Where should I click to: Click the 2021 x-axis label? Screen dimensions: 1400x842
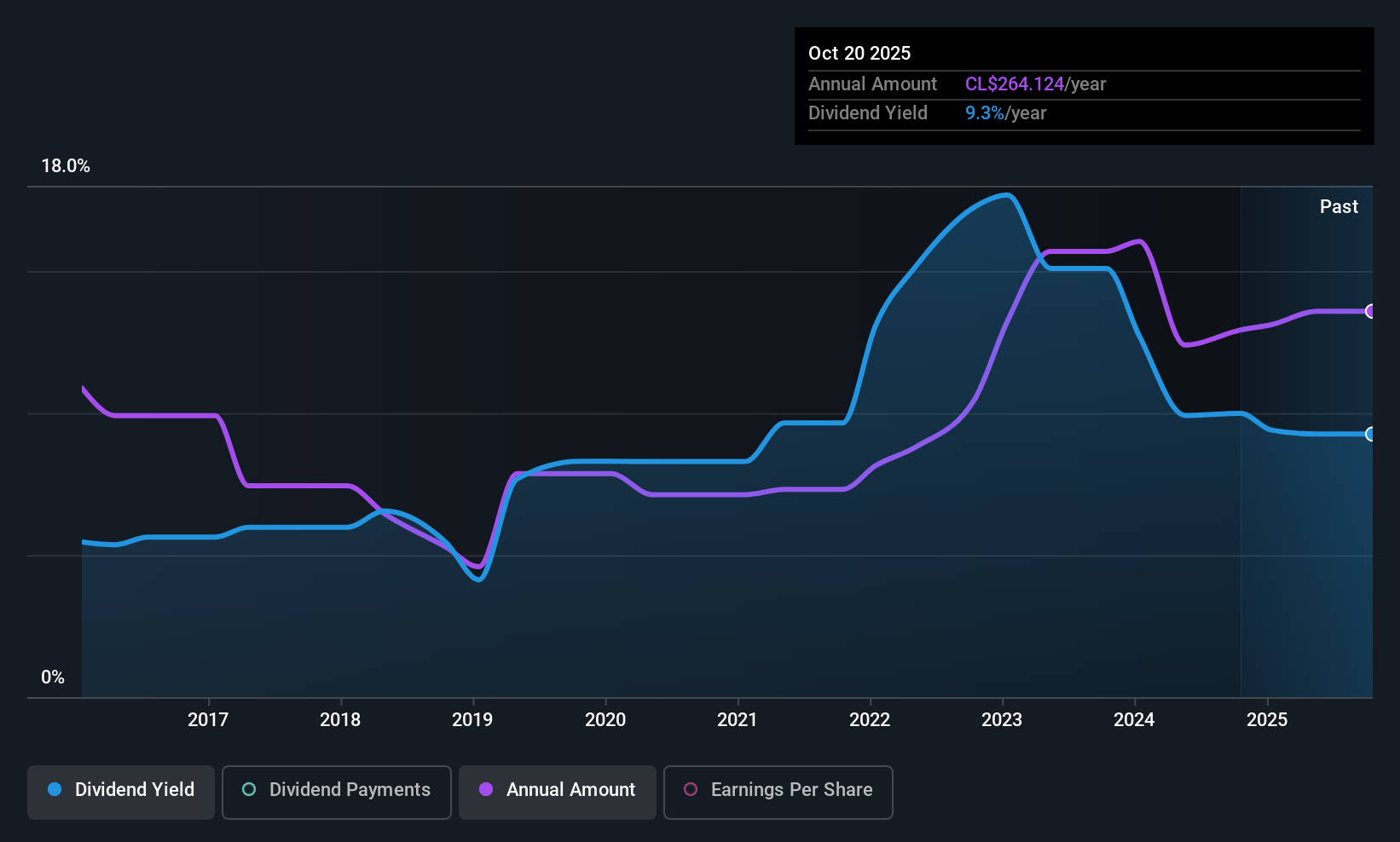738,719
